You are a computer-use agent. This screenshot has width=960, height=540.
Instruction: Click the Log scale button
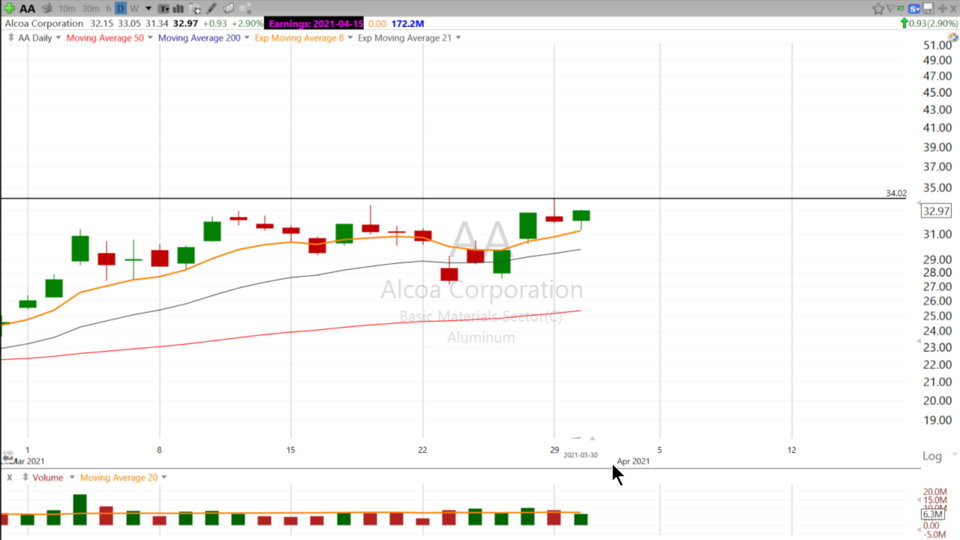click(x=932, y=456)
